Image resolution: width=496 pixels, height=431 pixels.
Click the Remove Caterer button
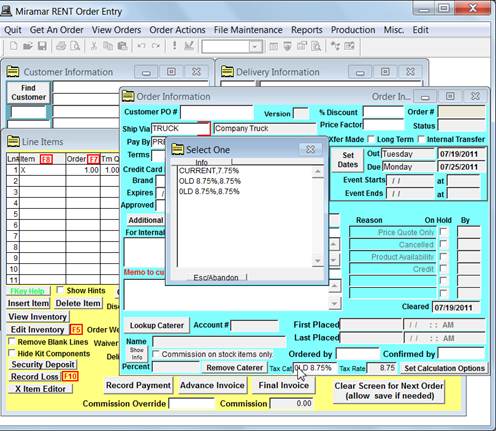235,368
